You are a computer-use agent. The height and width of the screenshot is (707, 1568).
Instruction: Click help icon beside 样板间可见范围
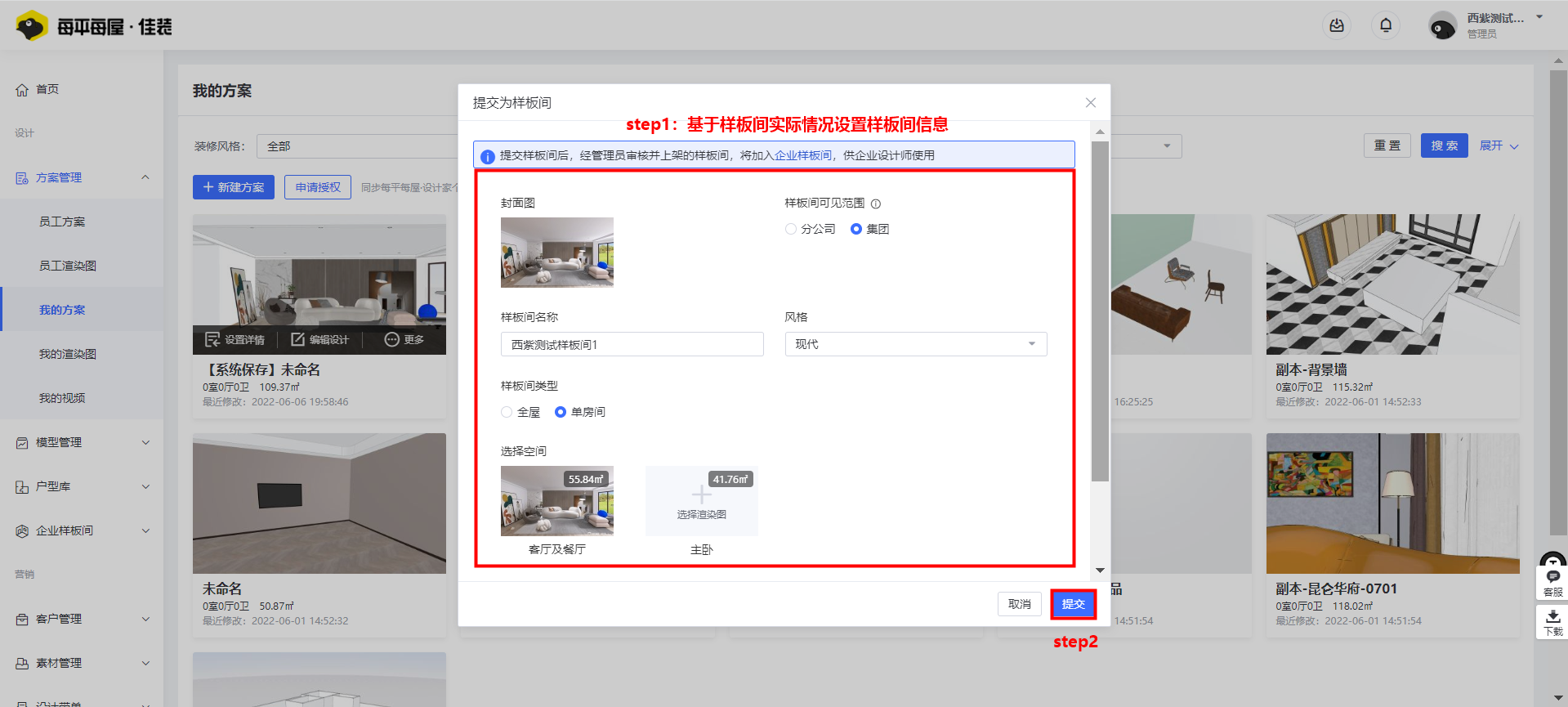pos(876,204)
